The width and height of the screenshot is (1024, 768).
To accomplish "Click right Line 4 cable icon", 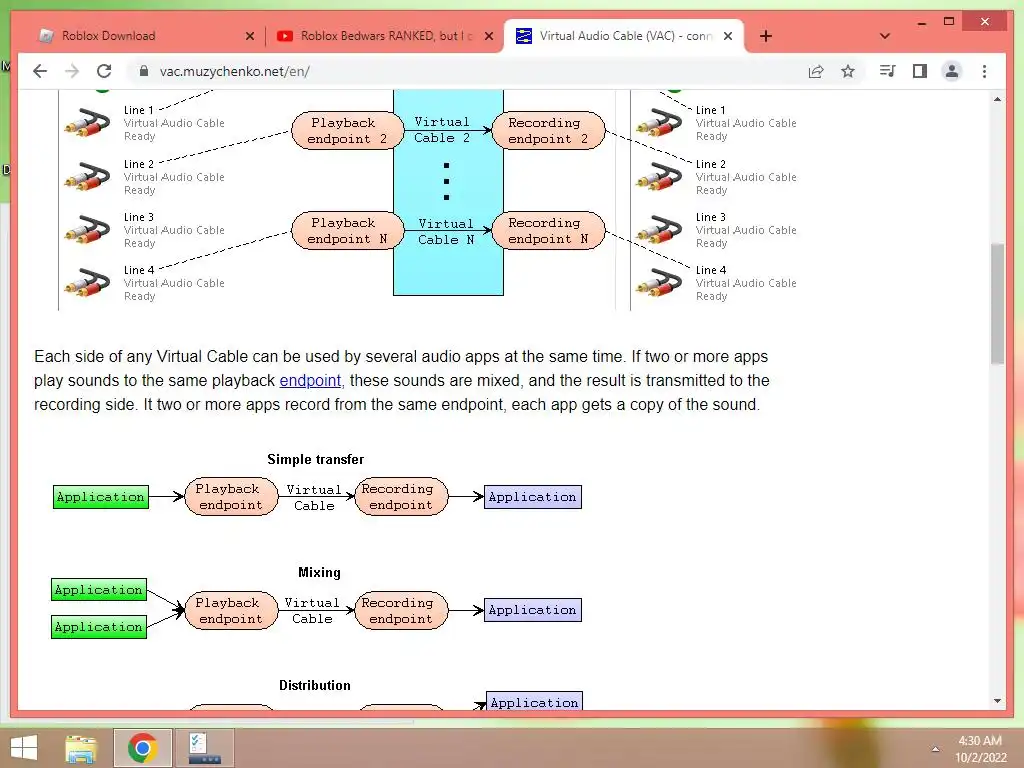I will click(x=659, y=283).
